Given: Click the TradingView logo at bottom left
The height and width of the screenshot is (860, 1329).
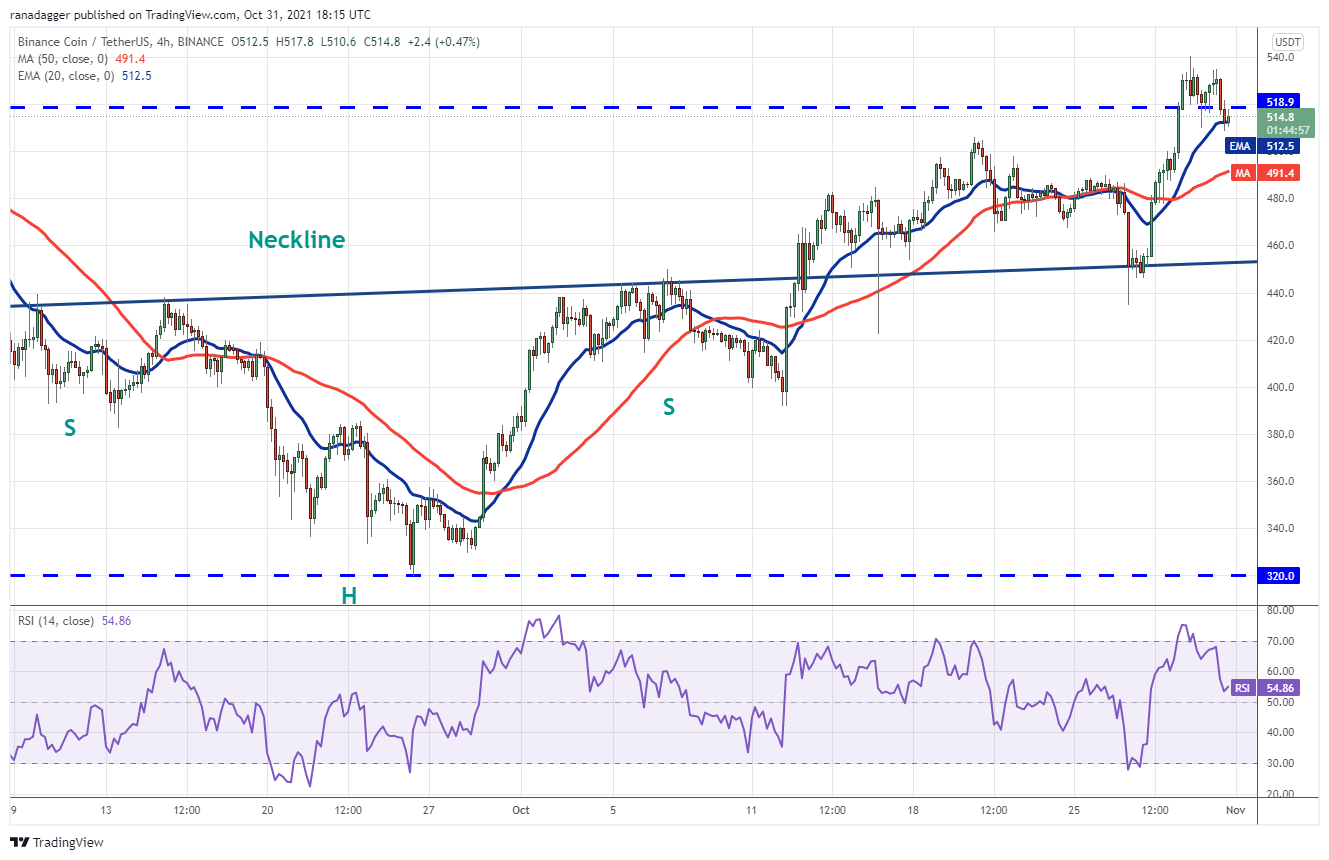Looking at the screenshot, I should (x=57, y=842).
